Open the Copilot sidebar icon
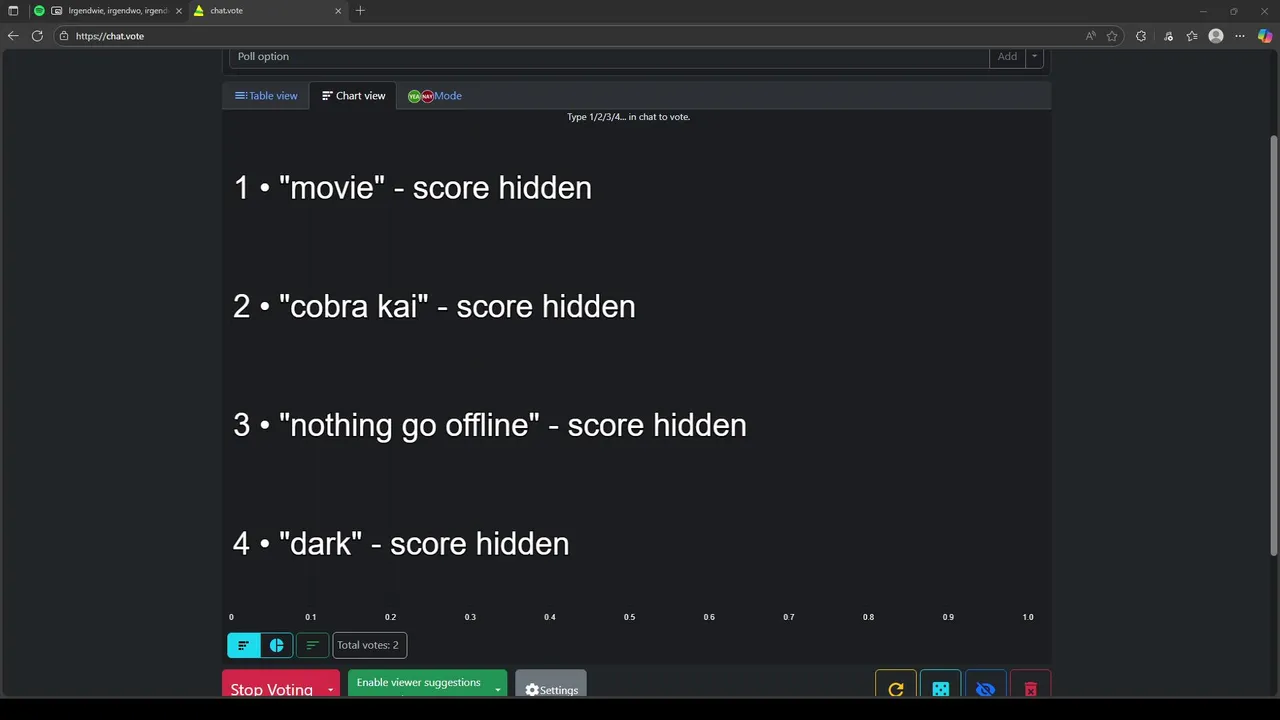1280x720 pixels. (x=1265, y=36)
